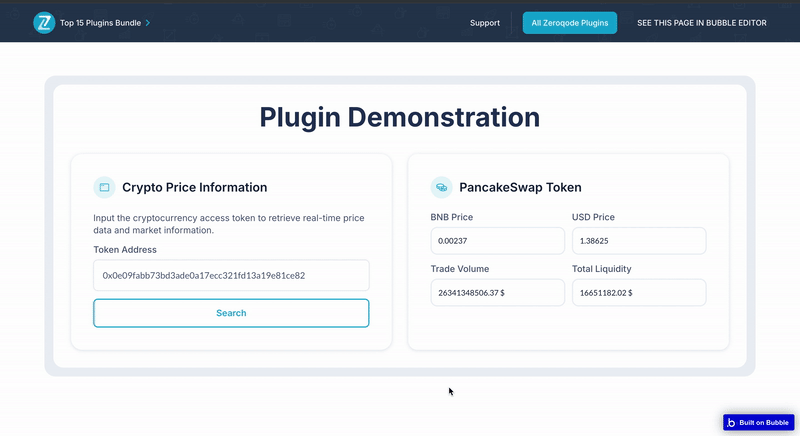Click the Search button
800x436 pixels.
click(x=231, y=313)
